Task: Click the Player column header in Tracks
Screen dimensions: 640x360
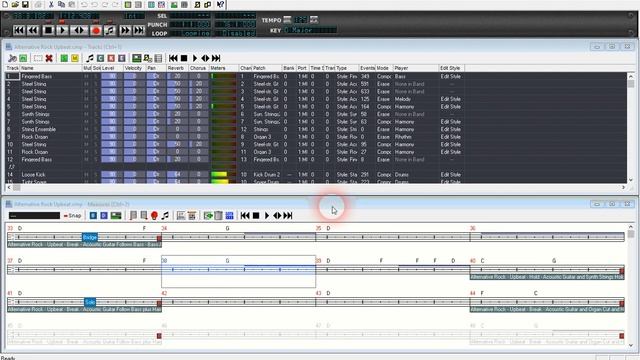Action: click(416, 68)
